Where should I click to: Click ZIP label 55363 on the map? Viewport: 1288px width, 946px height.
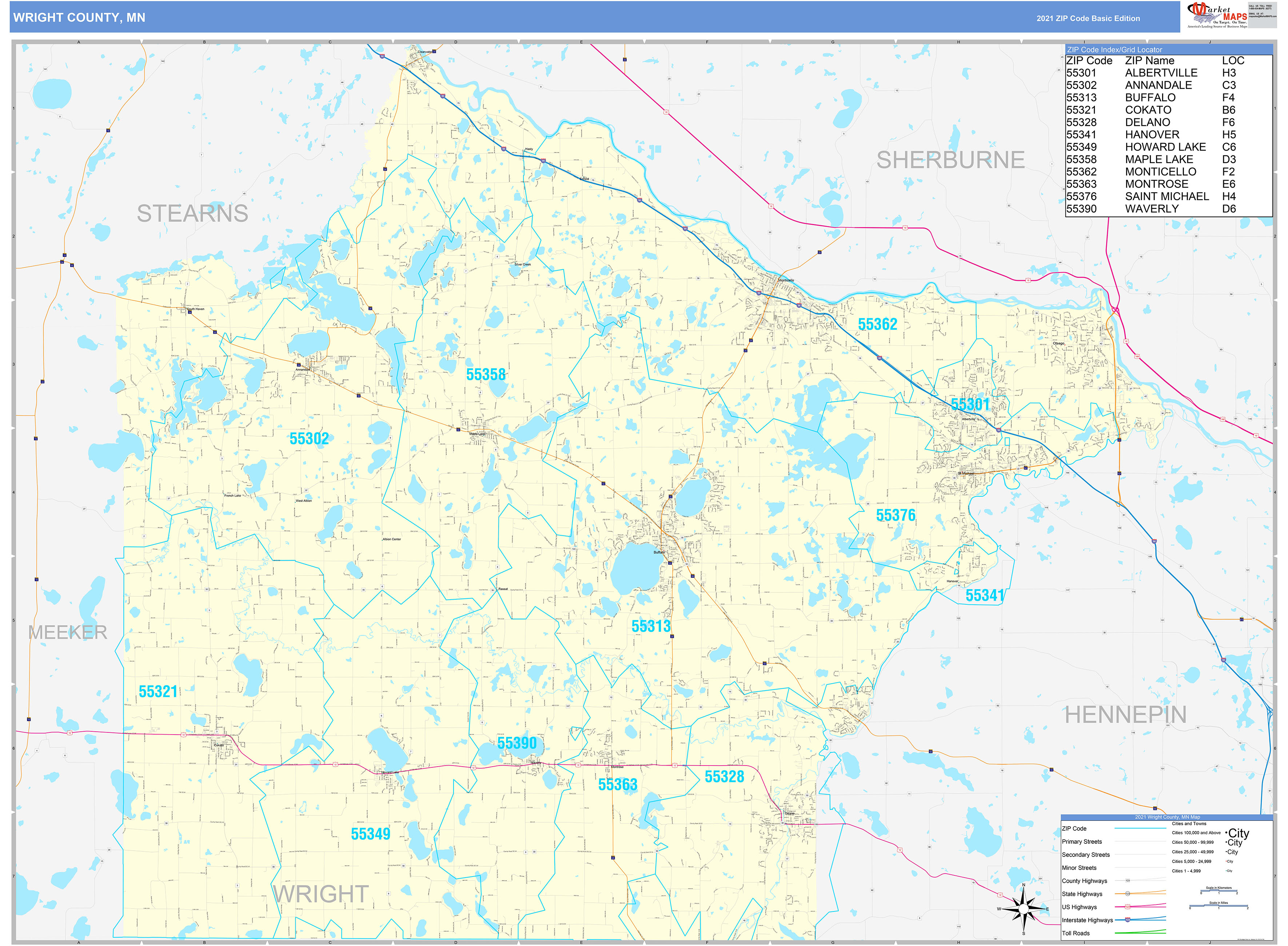pyautogui.click(x=618, y=784)
